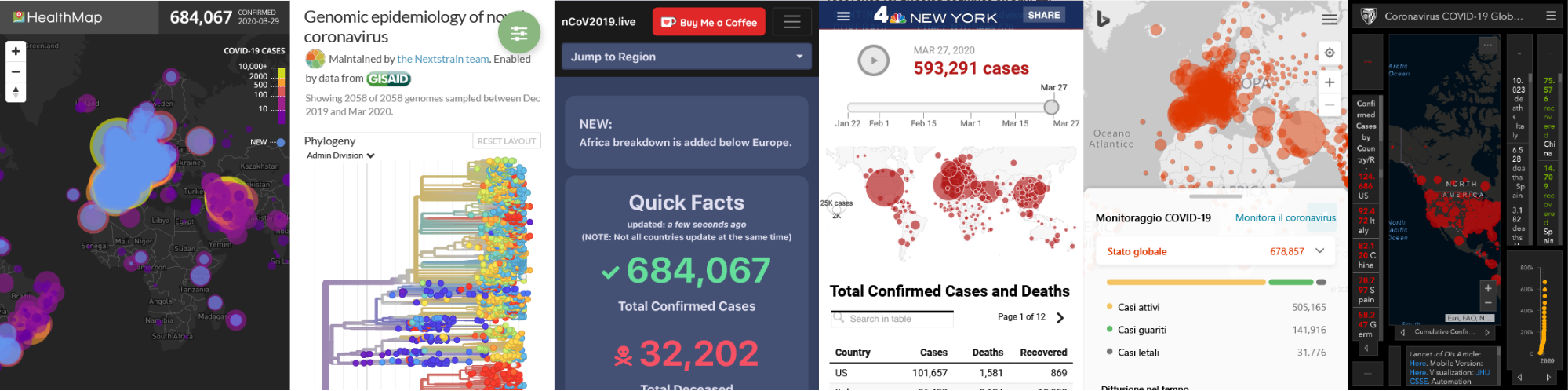Screen dimensions: 1568x391
Task: Click the Bing status proportion bar
Action: [1216, 282]
